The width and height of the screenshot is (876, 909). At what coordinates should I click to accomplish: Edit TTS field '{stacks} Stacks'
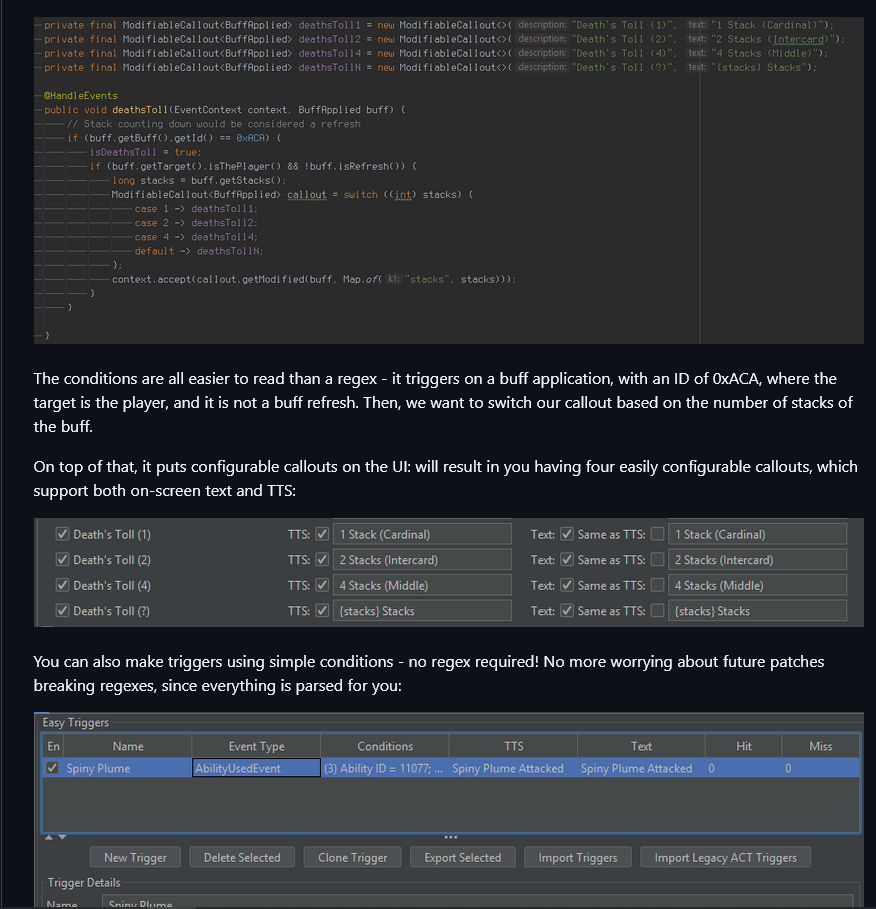click(422, 610)
